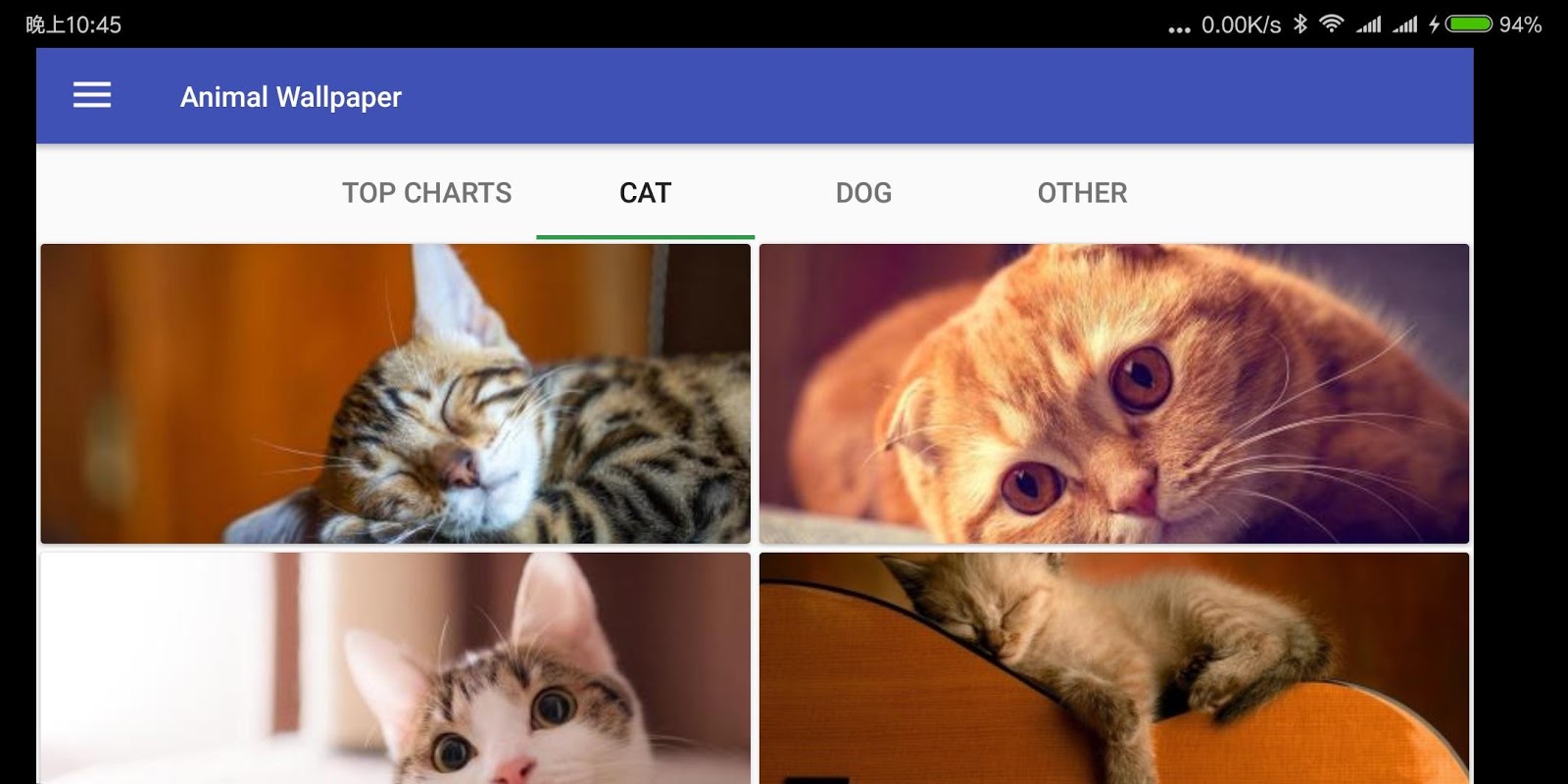This screenshot has width=1568, height=784.
Task: Open the sleeping tabby kitten wallpaper
Action: (x=396, y=394)
